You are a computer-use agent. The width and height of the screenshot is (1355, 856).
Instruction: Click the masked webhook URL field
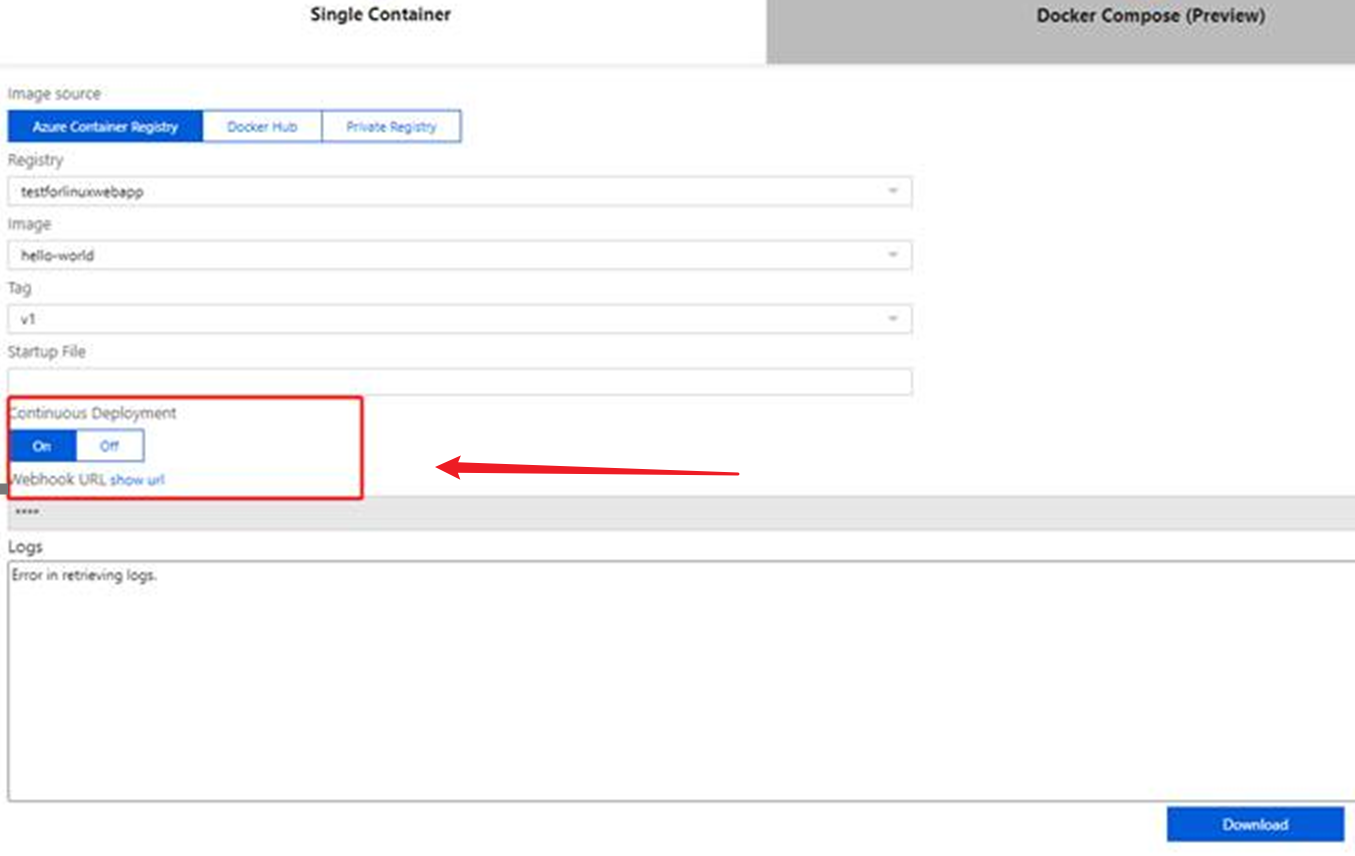coord(680,513)
